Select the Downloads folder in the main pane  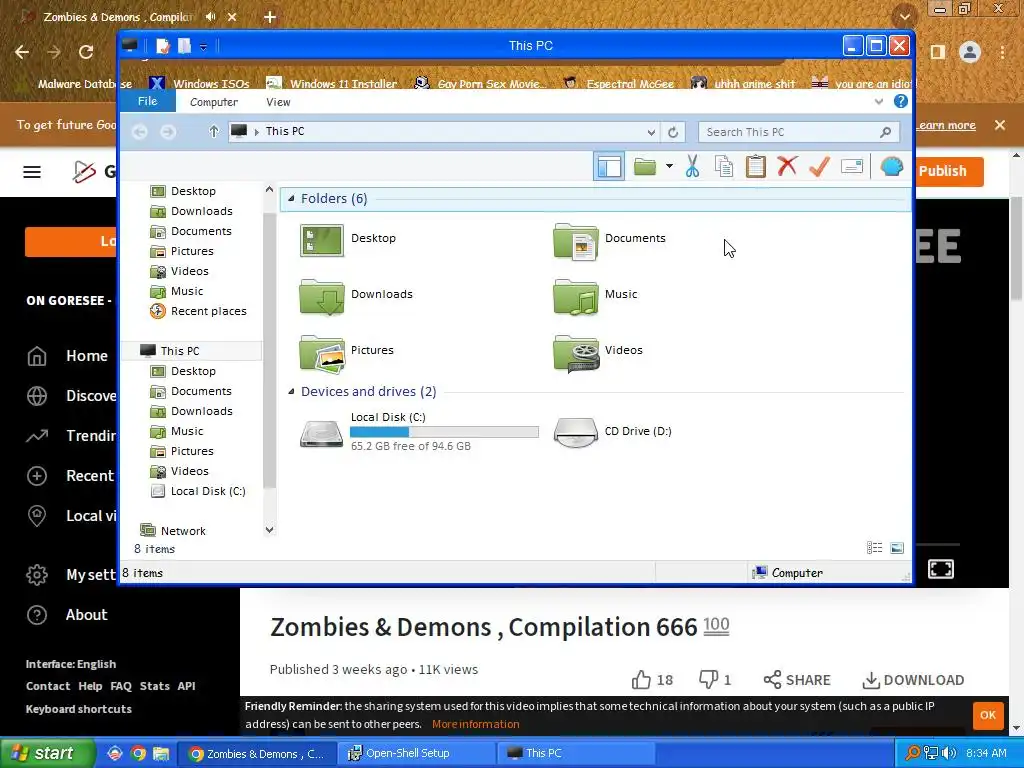356,295
